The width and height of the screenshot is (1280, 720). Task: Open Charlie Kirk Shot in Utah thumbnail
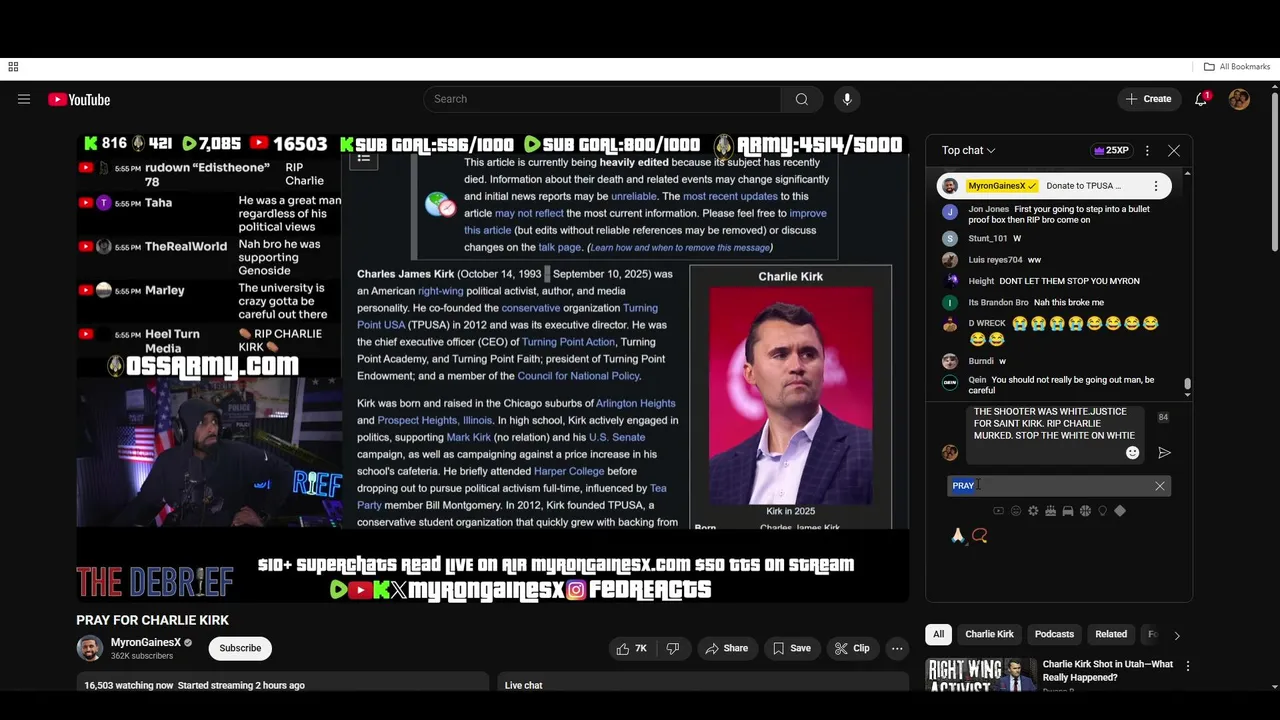[981, 674]
